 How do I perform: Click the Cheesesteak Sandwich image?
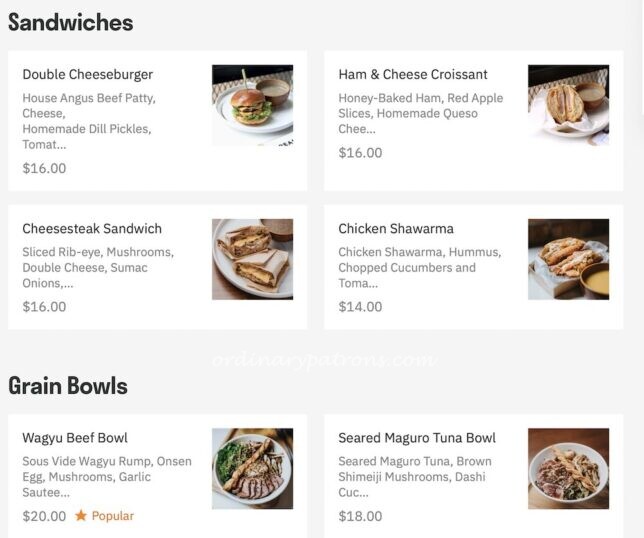[x=252, y=259]
